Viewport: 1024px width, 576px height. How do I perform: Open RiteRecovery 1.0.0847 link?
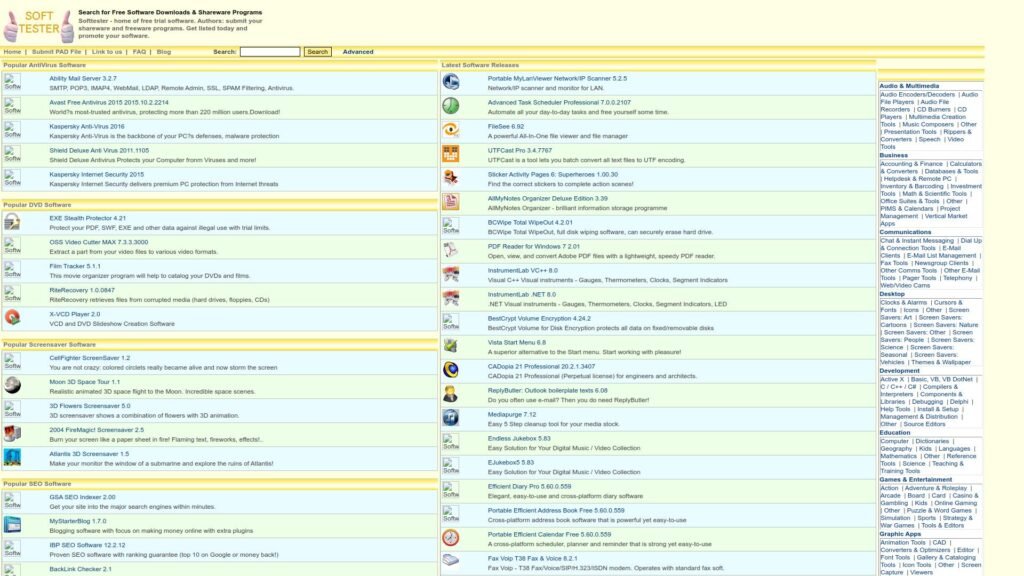tap(82, 290)
